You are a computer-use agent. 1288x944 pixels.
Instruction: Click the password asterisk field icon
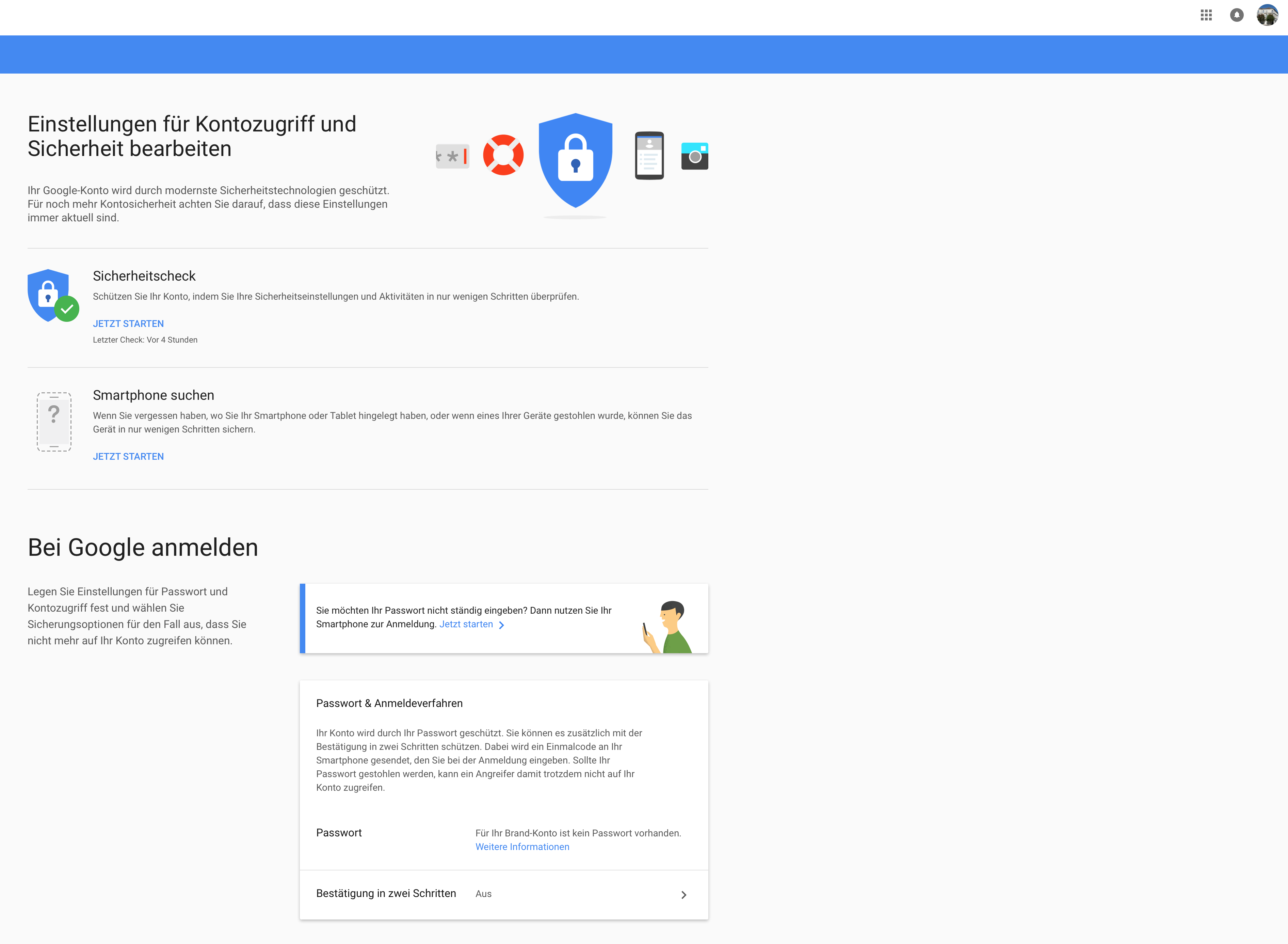coord(452,156)
